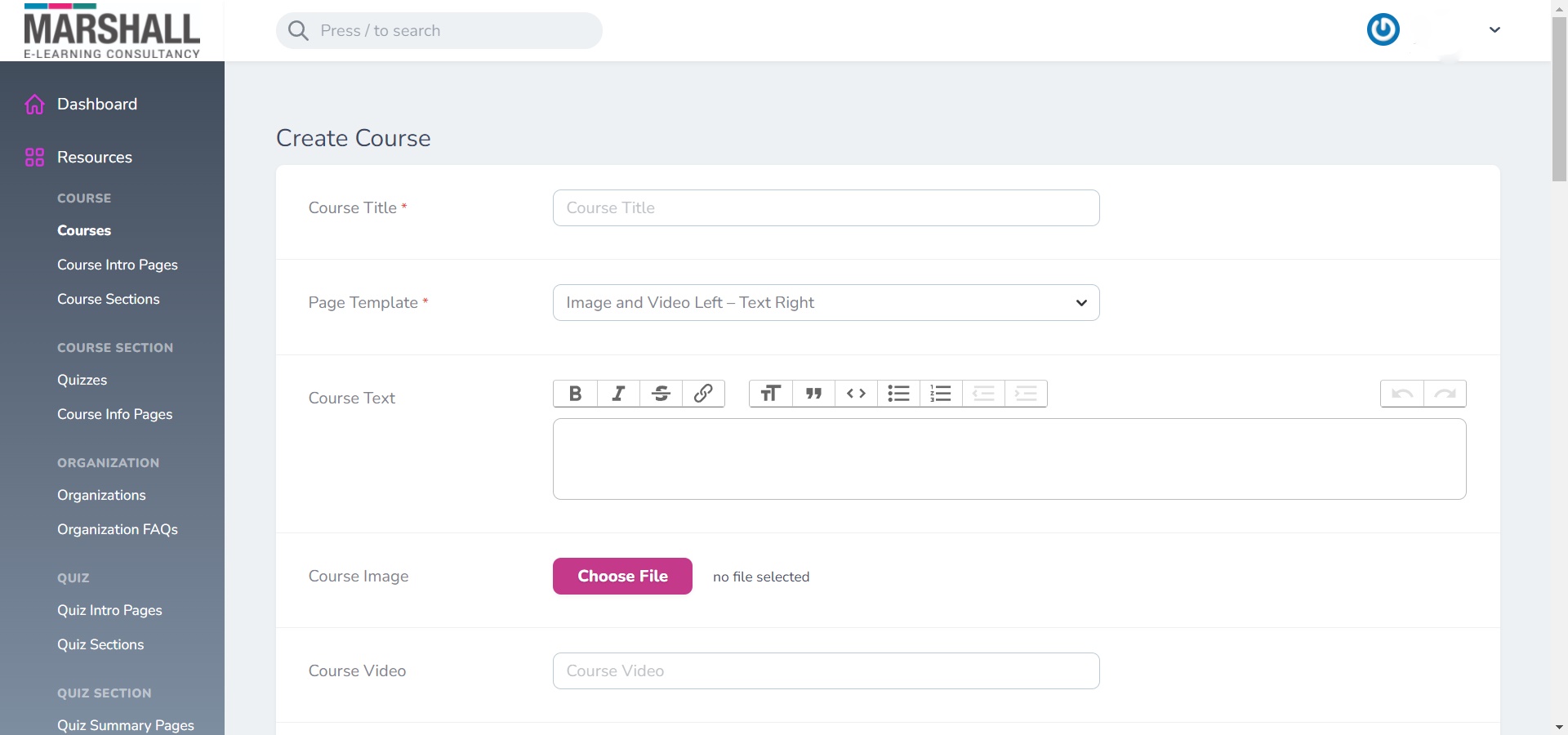This screenshot has width=1568, height=735.
Task: Apply italic formatting in the editor toolbar
Action: [618, 394]
